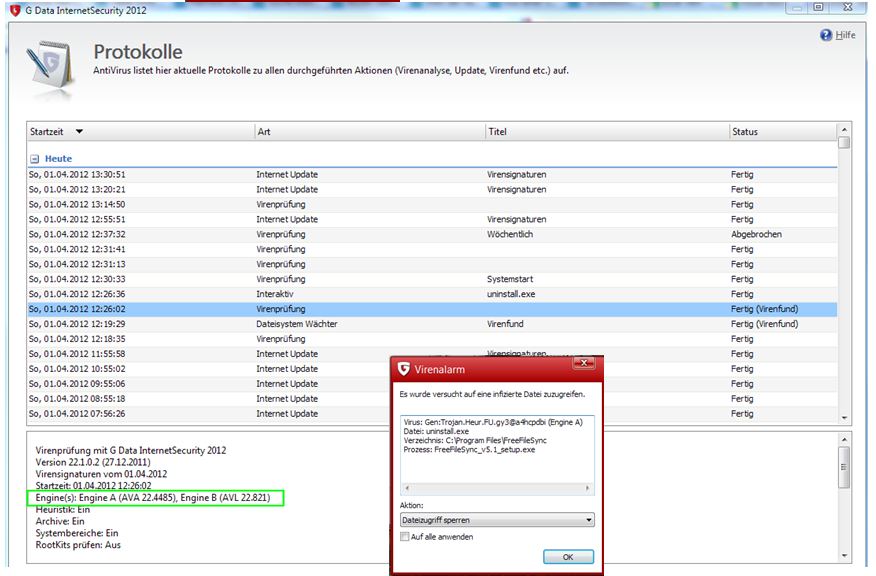Select the 13:30:51 Internet Update entry
The image size is (876, 576).
(432, 174)
